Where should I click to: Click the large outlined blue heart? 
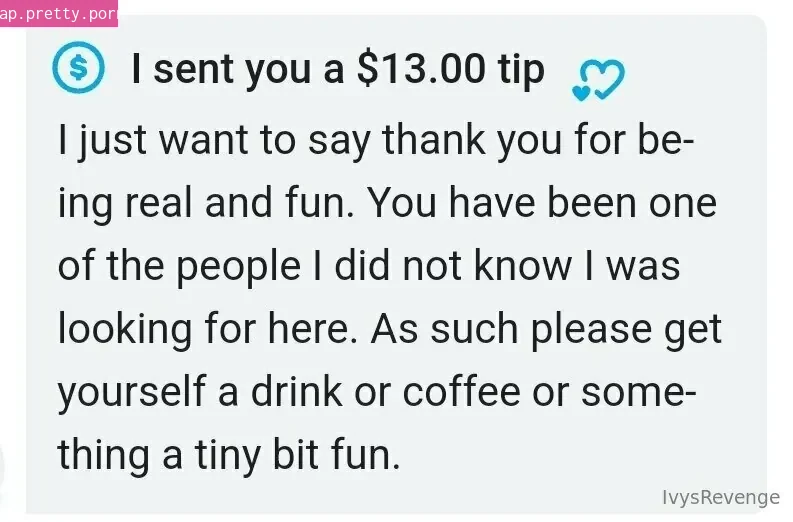click(604, 78)
